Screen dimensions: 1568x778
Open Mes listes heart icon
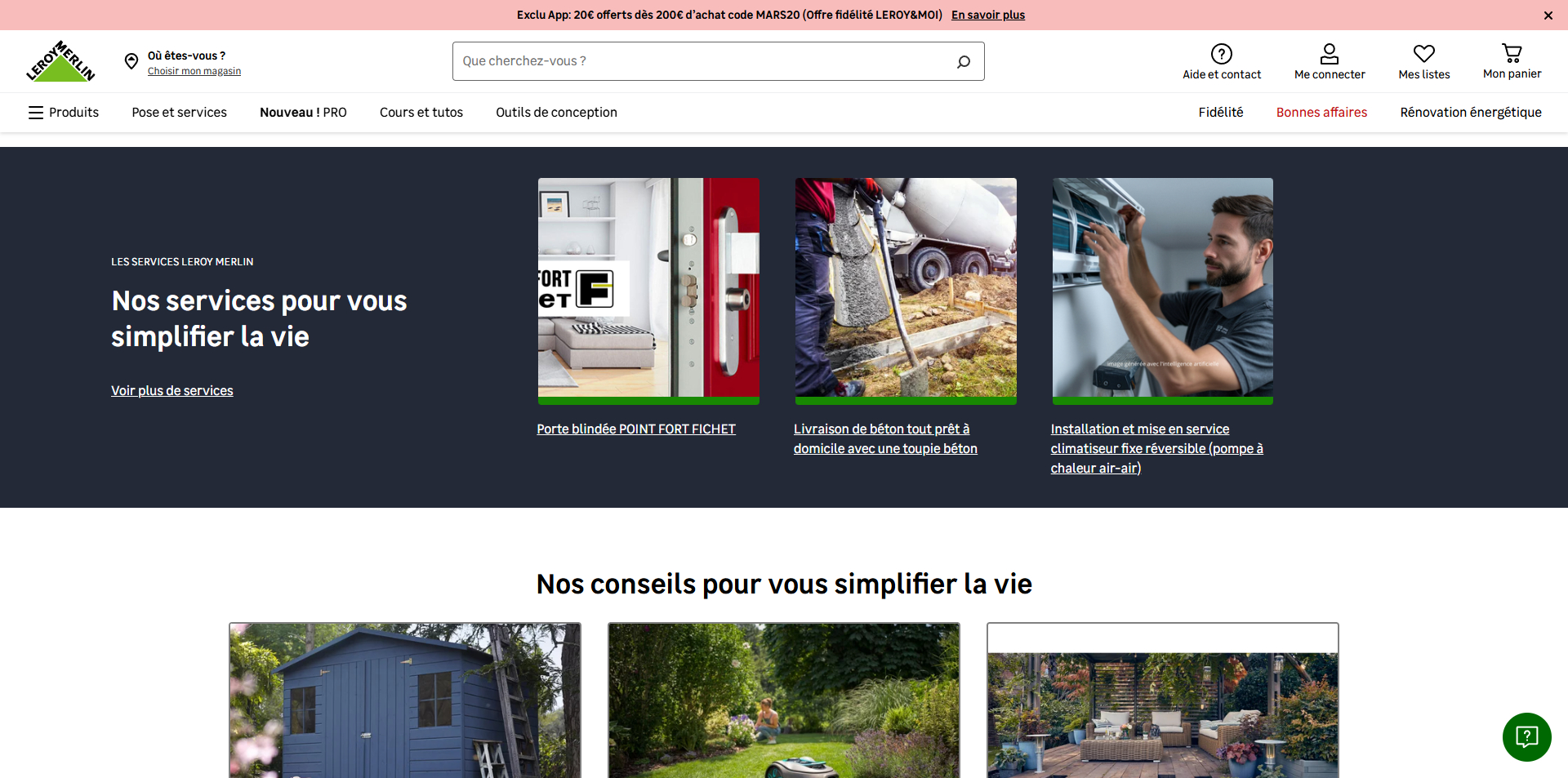pos(1424,54)
